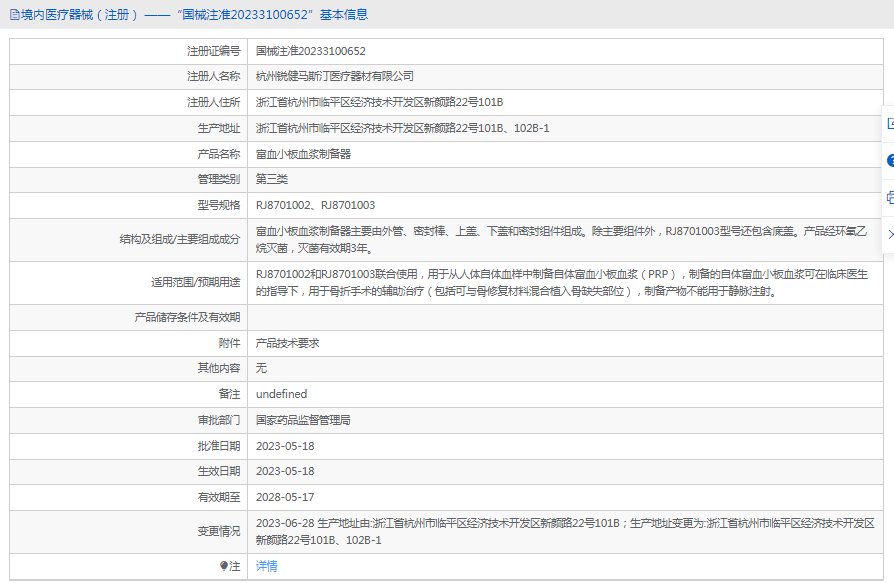Select product name 富血小板血浆制备器
The image size is (894, 583).
(x=303, y=154)
